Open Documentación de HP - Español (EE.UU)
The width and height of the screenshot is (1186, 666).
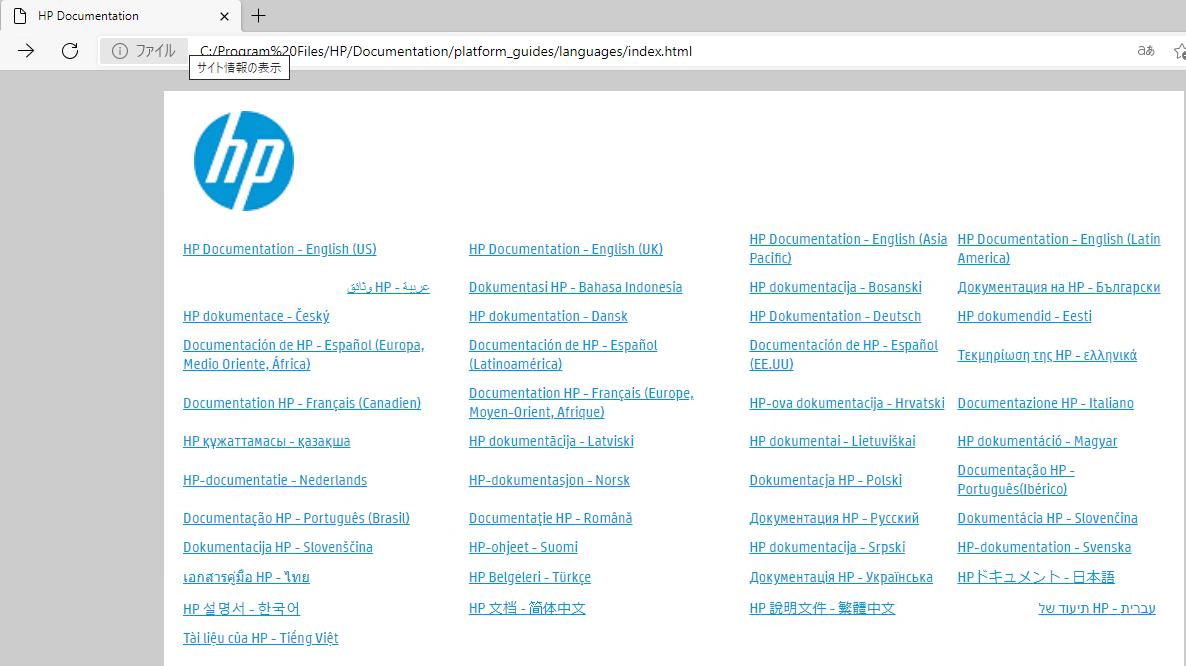843,355
